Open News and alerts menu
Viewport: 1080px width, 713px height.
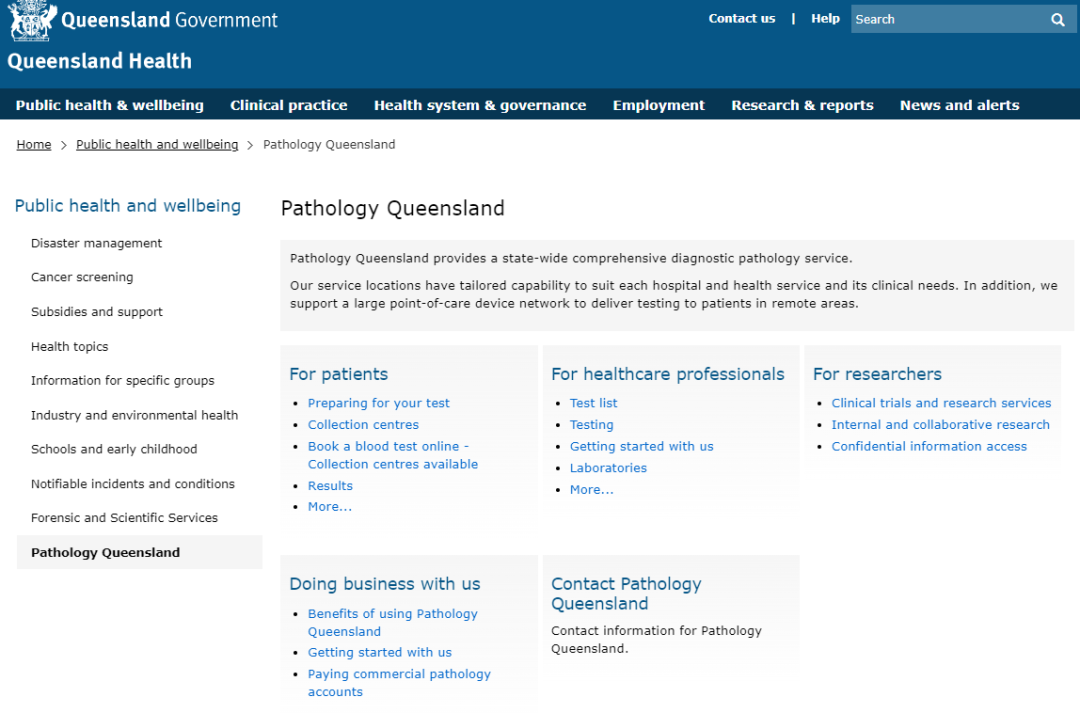click(x=959, y=105)
